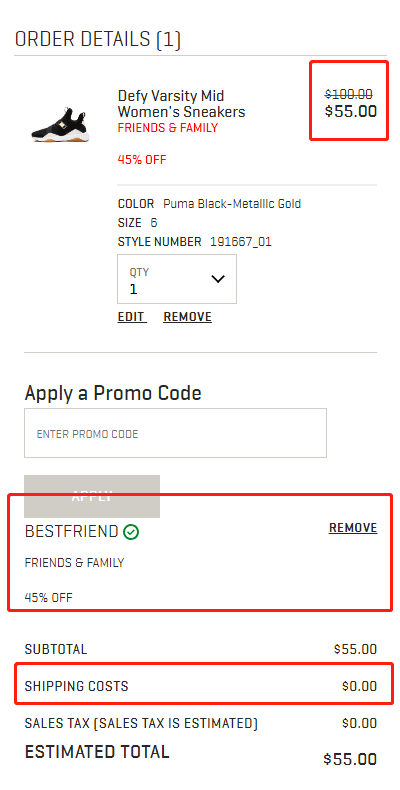Click the $55.00 discounted item price
Viewport: 400px width, 790px height.
coord(351,111)
